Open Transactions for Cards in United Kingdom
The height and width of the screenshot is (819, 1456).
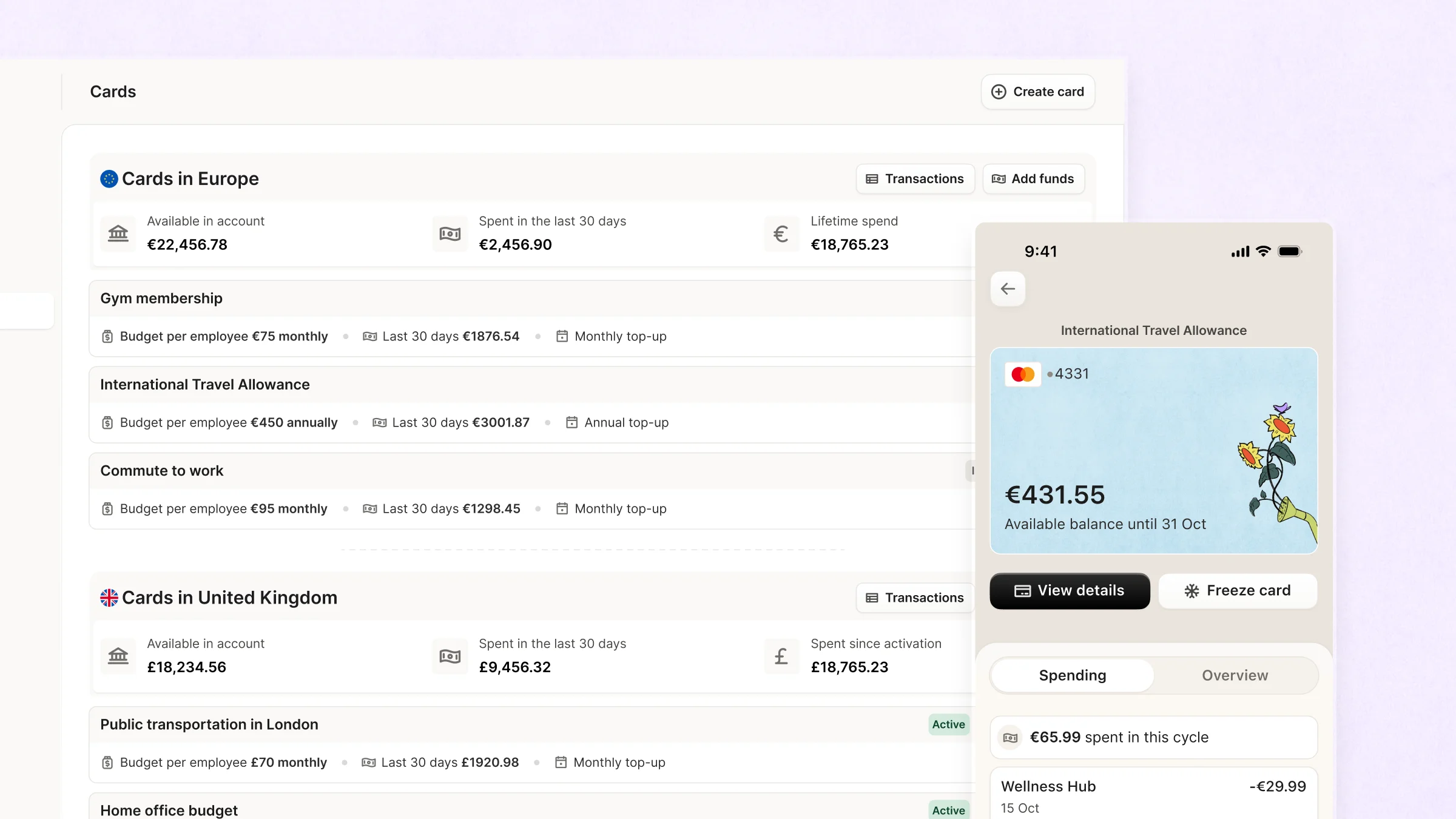(x=915, y=598)
